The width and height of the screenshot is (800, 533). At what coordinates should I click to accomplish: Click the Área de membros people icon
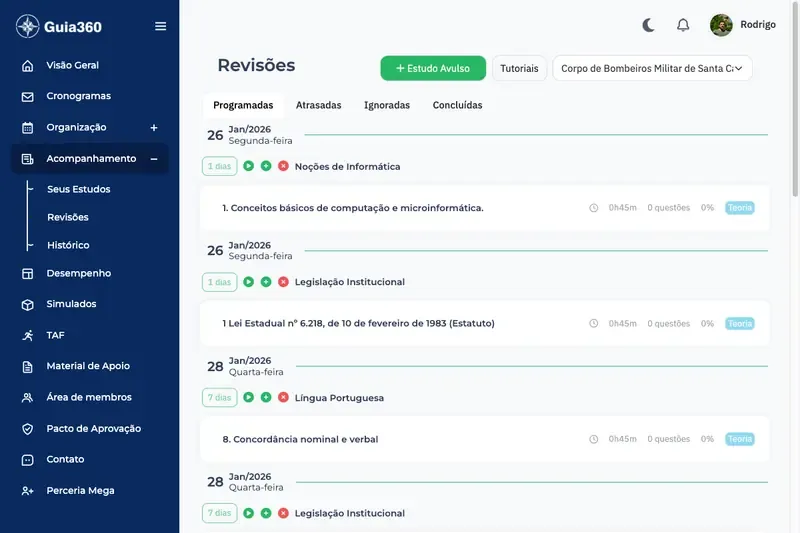pos(28,398)
